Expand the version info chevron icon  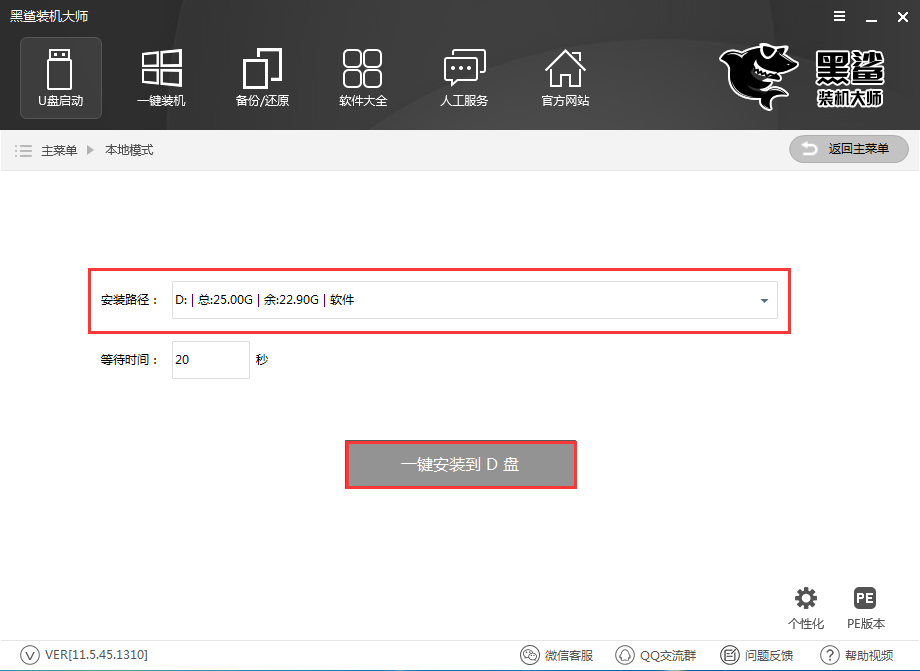click(x=30, y=655)
